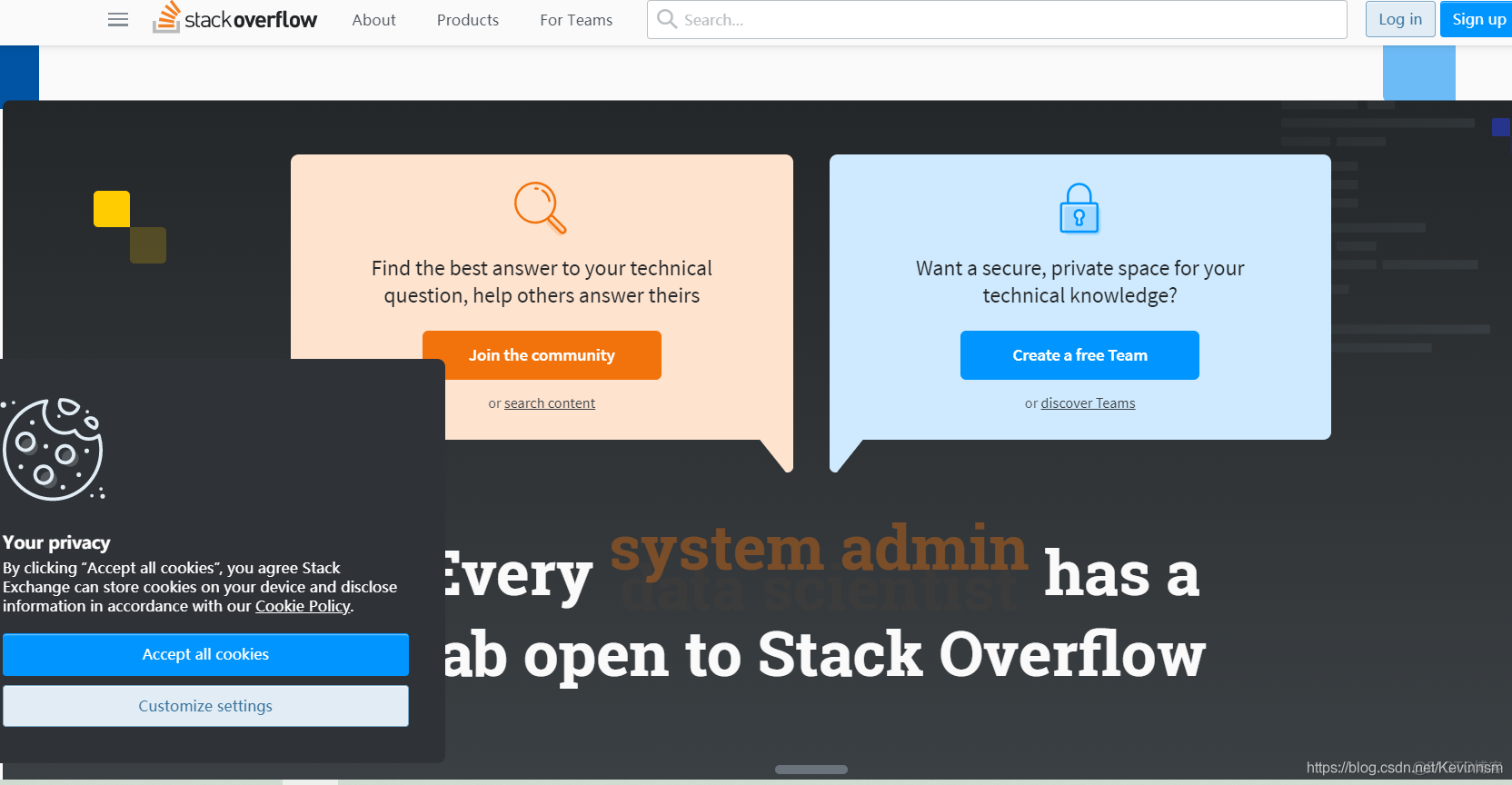Click the 'Your privacy' heading text

[56, 542]
